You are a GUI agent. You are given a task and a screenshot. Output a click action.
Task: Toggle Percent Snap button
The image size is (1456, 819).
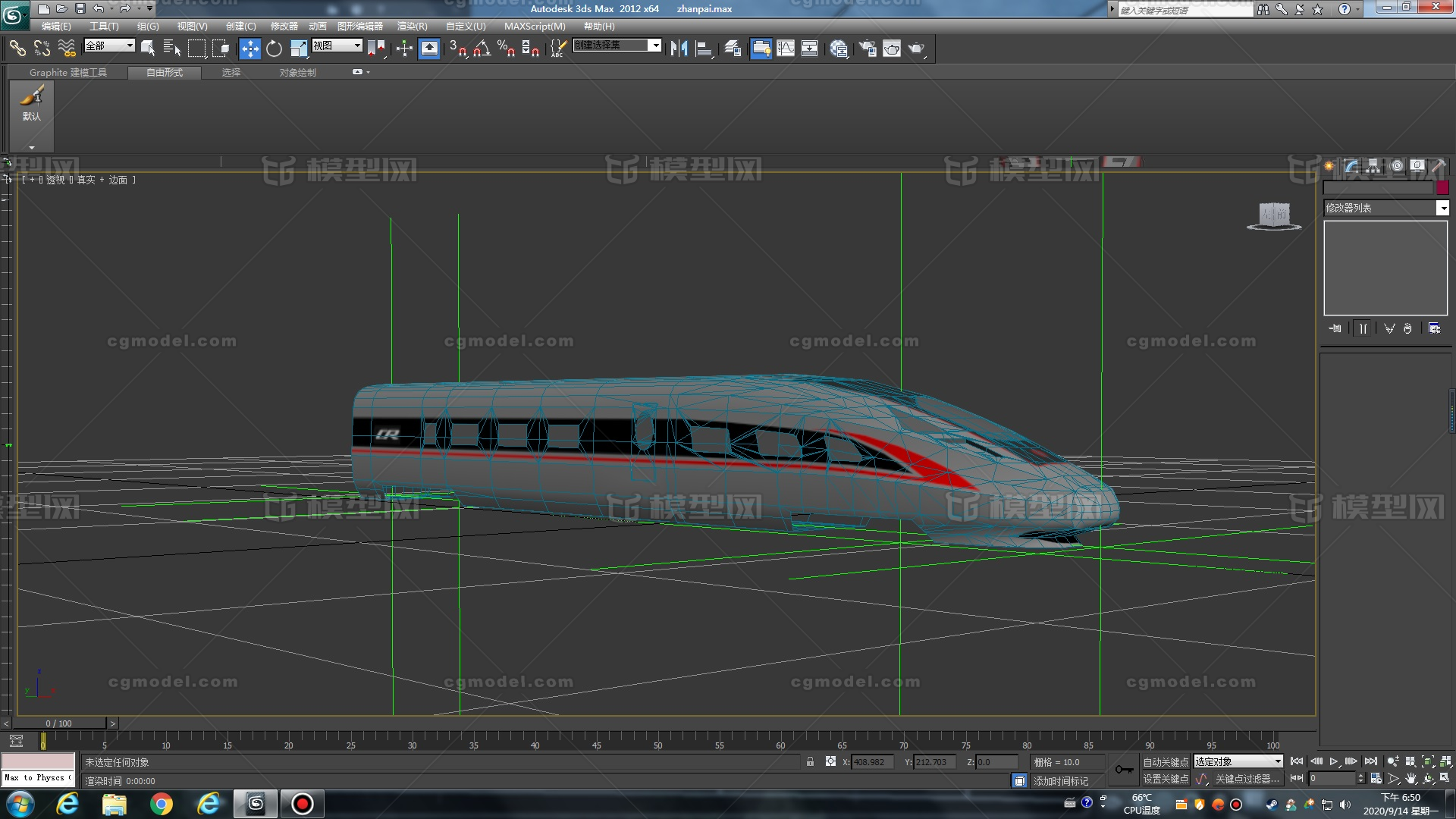click(x=507, y=49)
